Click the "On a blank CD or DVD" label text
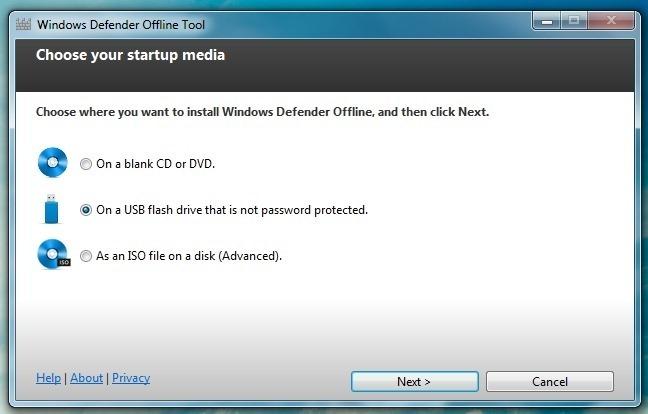The width and height of the screenshot is (648, 414). (x=155, y=164)
